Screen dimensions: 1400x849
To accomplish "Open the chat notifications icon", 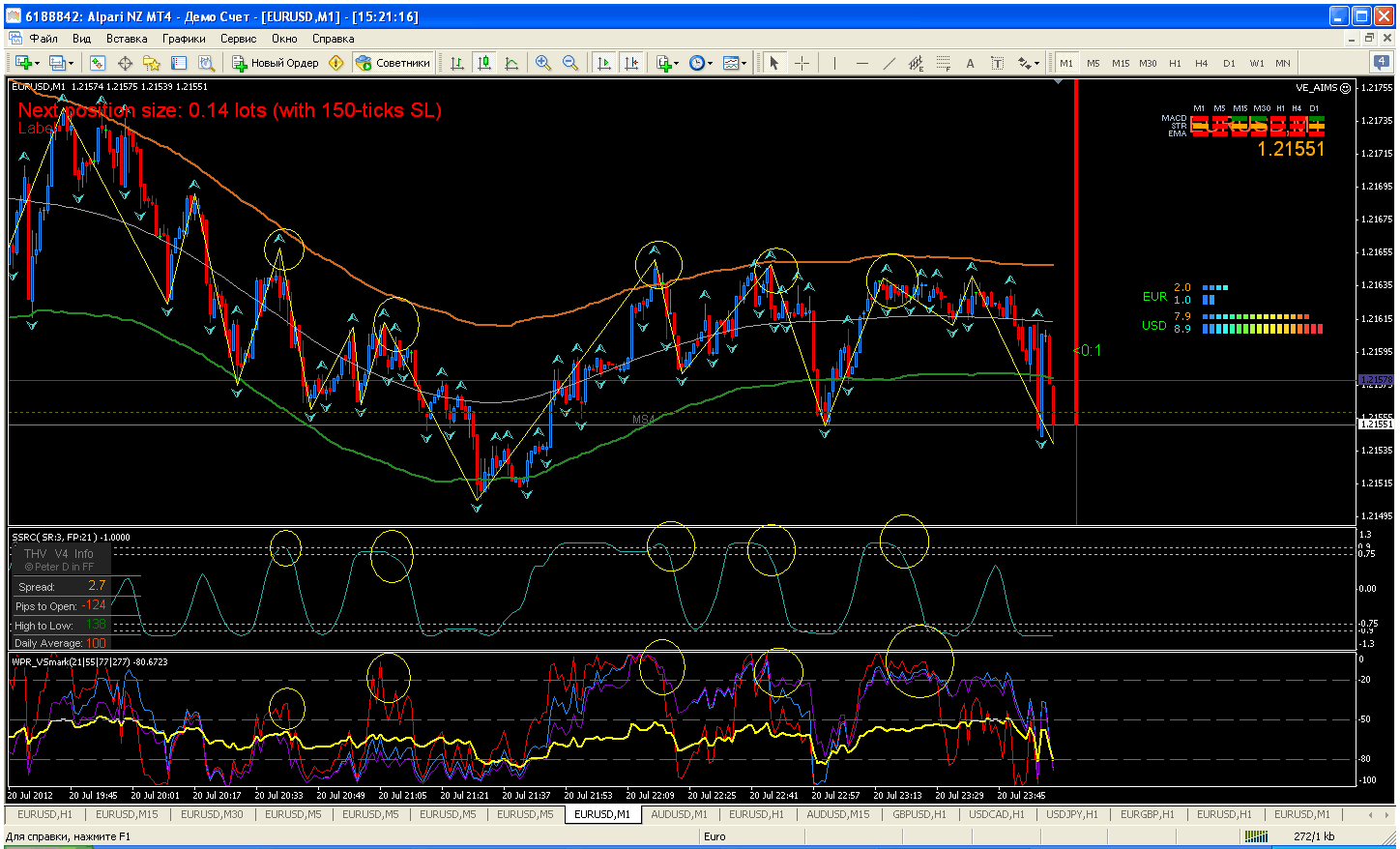I will (x=1381, y=63).
